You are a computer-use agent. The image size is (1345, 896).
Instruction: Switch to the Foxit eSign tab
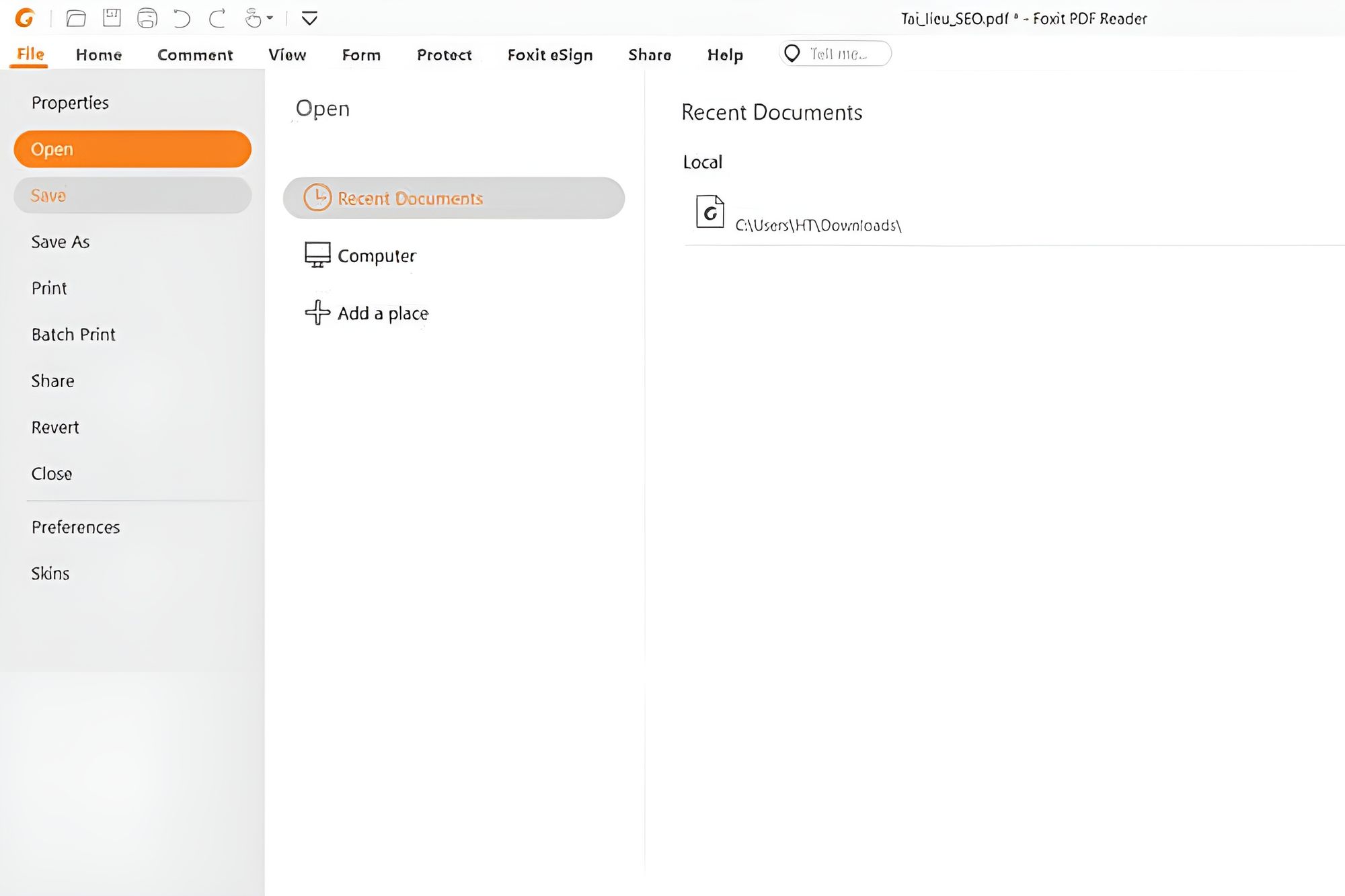(x=550, y=54)
